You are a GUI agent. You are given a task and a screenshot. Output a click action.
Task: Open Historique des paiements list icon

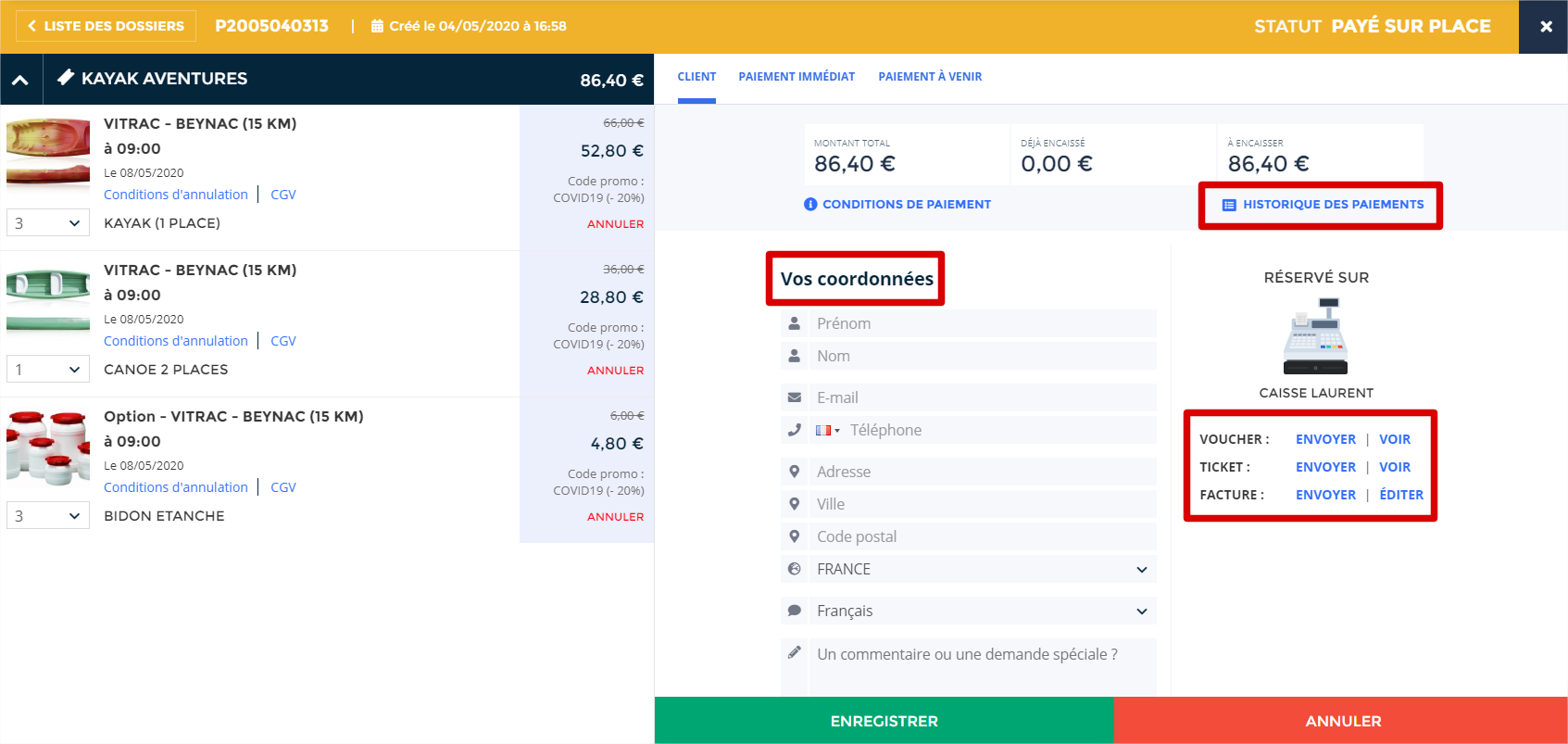[1229, 205]
